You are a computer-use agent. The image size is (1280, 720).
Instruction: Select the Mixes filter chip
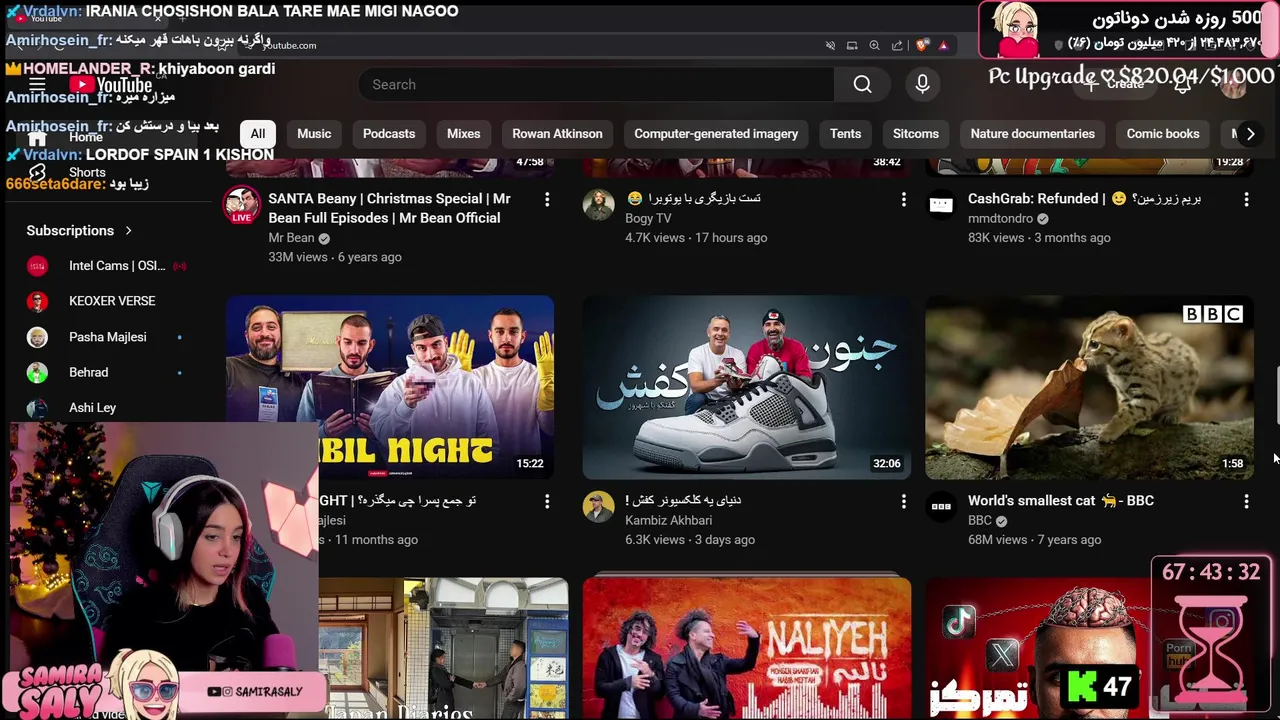click(x=463, y=134)
